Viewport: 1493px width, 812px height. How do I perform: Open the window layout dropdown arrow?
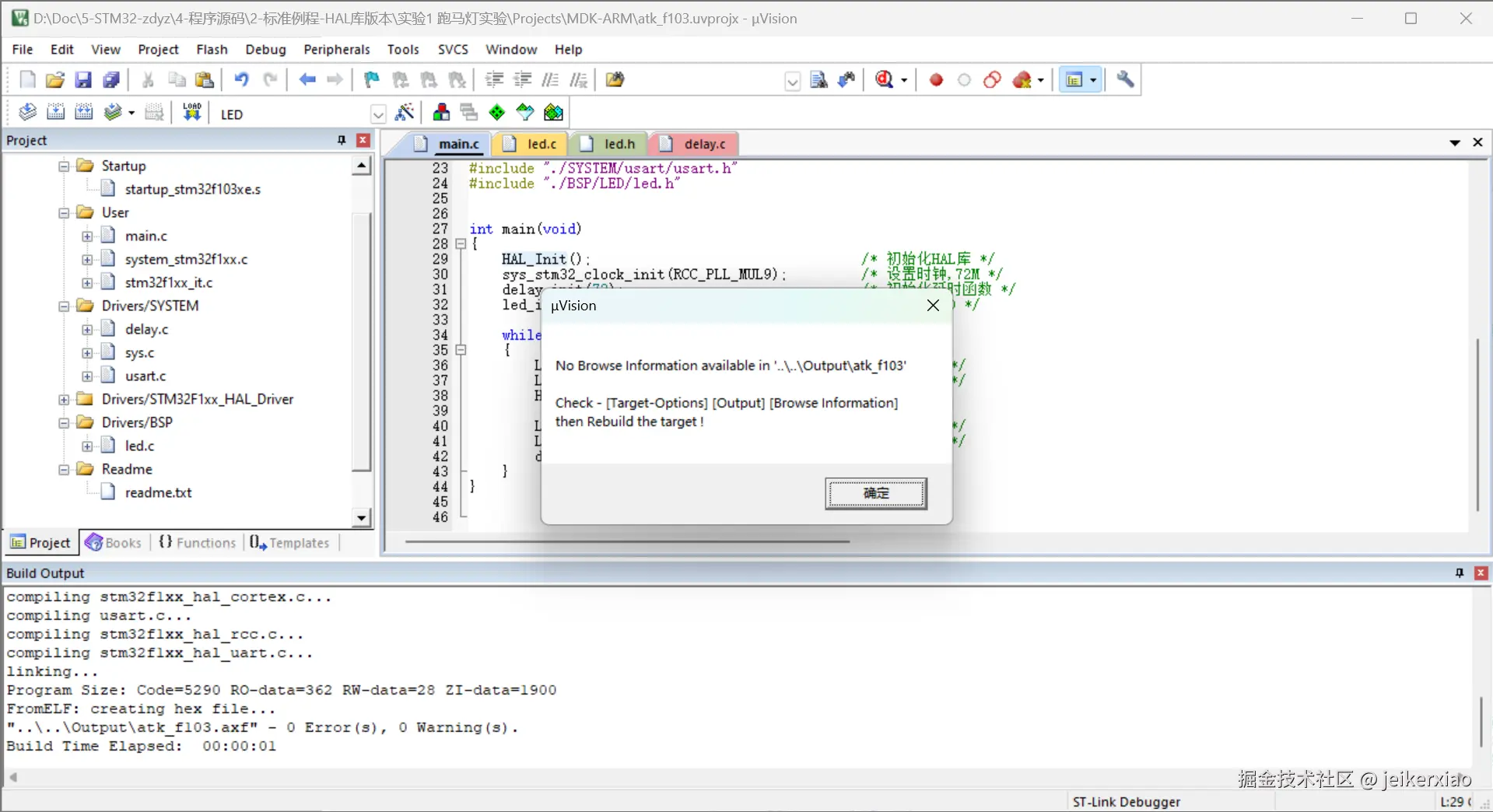[1093, 80]
